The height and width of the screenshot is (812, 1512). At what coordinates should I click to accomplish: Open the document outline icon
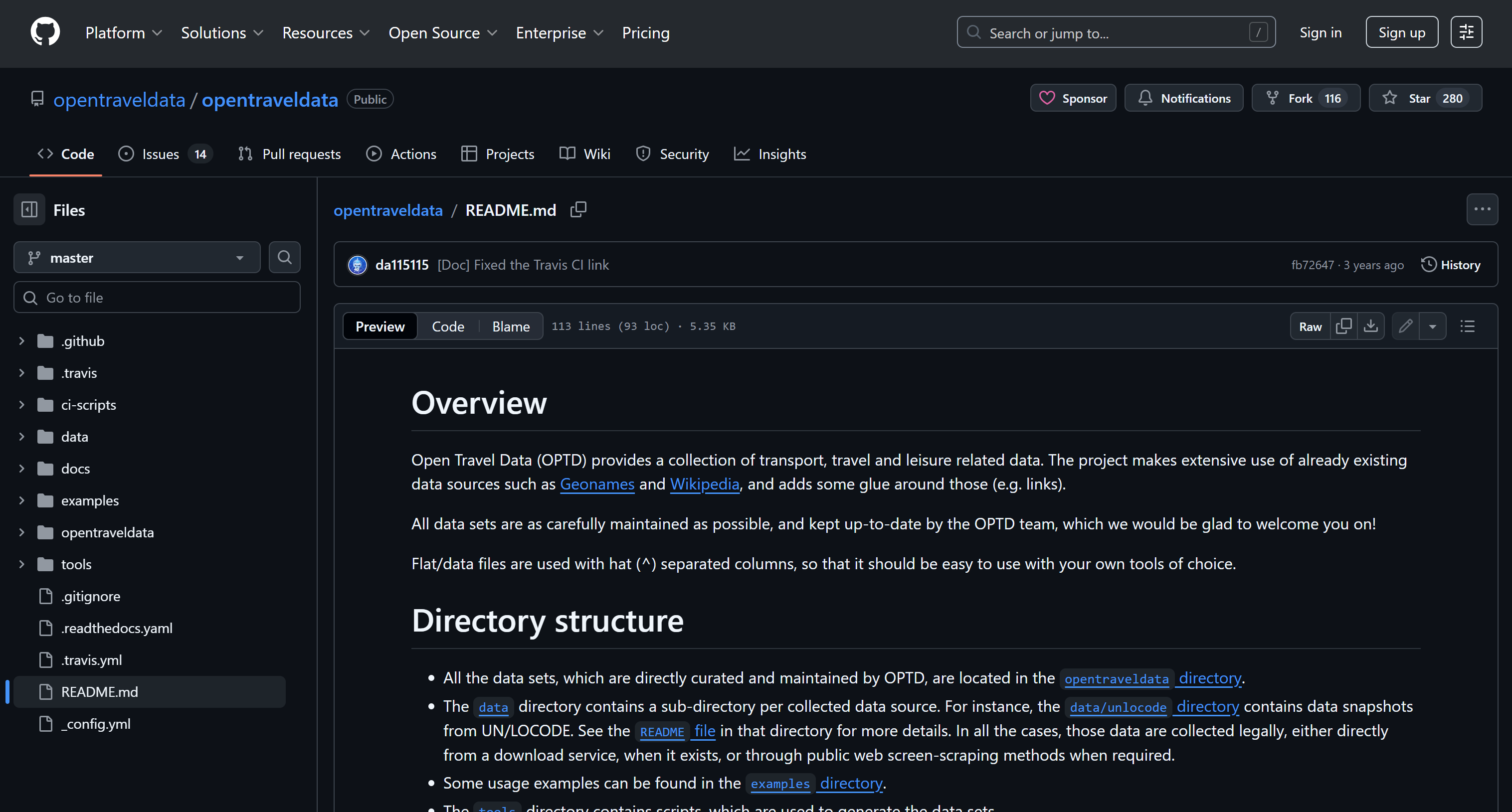click(x=1467, y=325)
